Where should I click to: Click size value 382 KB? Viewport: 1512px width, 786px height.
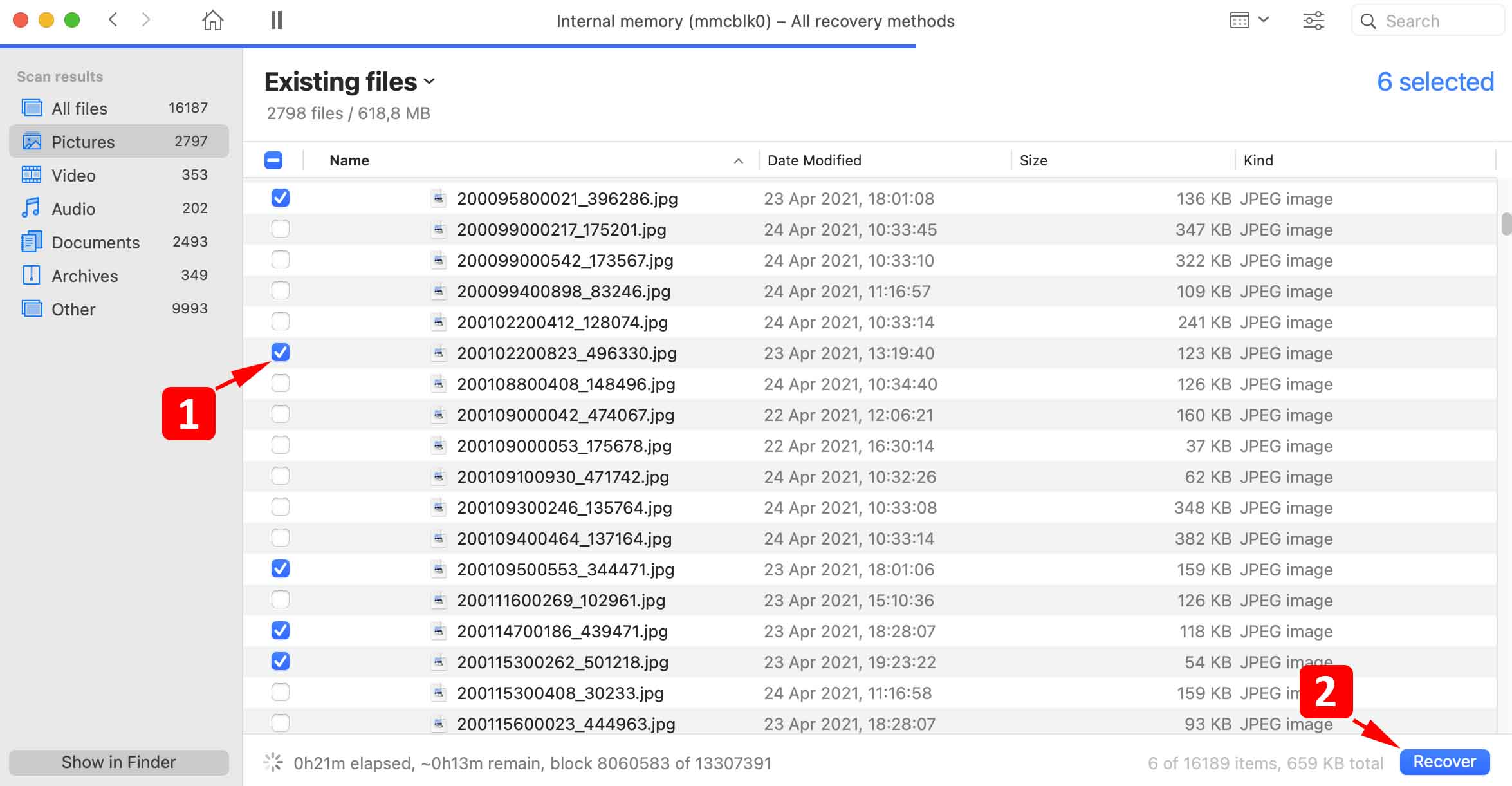tap(1203, 539)
